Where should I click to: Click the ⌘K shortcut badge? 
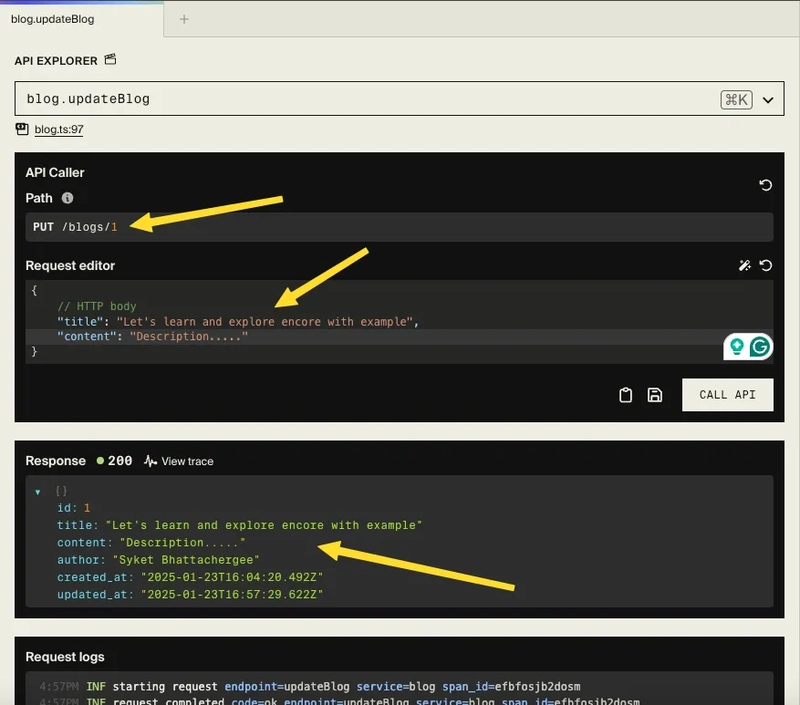tap(736, 99)
